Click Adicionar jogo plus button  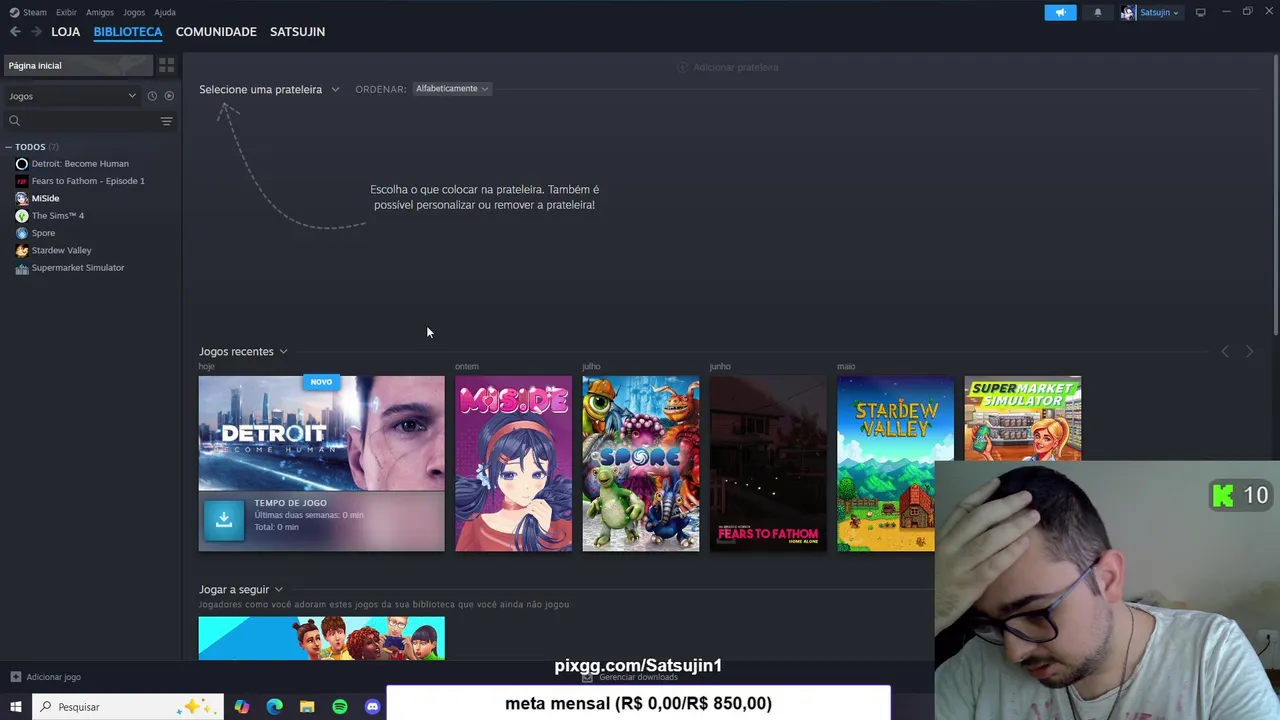pos(45,677)
